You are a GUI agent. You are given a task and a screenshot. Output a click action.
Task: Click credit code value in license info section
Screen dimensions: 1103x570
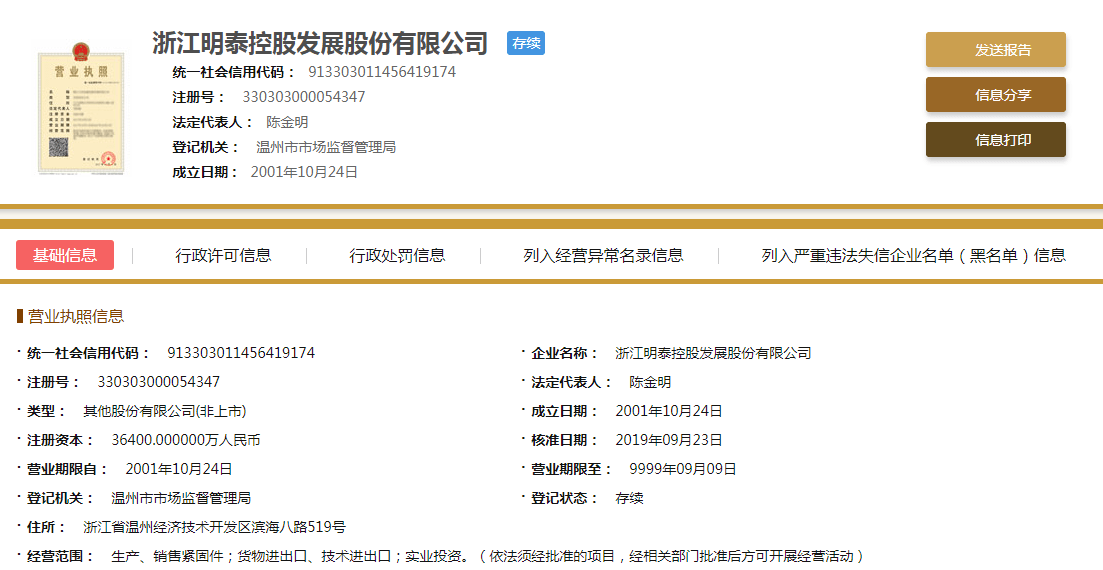click(x=241, y=353)
